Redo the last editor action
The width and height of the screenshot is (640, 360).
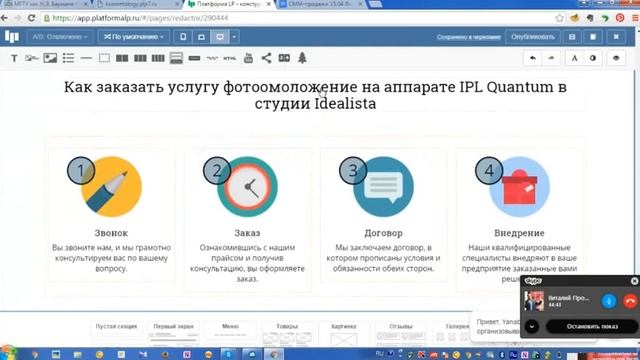pyautogui.click(x=551, y=58)
